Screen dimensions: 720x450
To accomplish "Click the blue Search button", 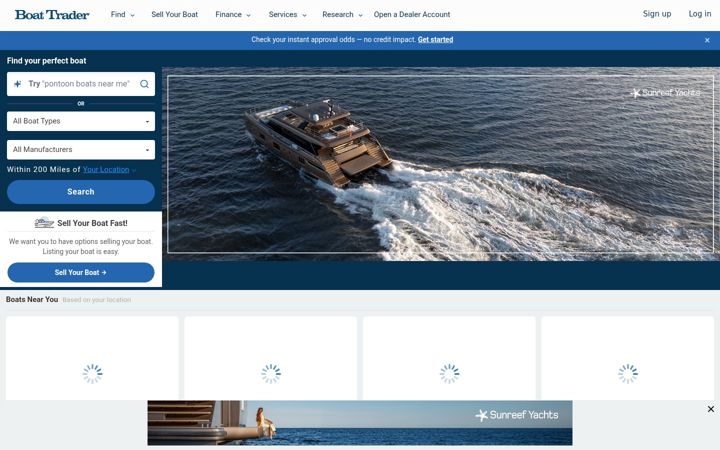I will point(81,192).
